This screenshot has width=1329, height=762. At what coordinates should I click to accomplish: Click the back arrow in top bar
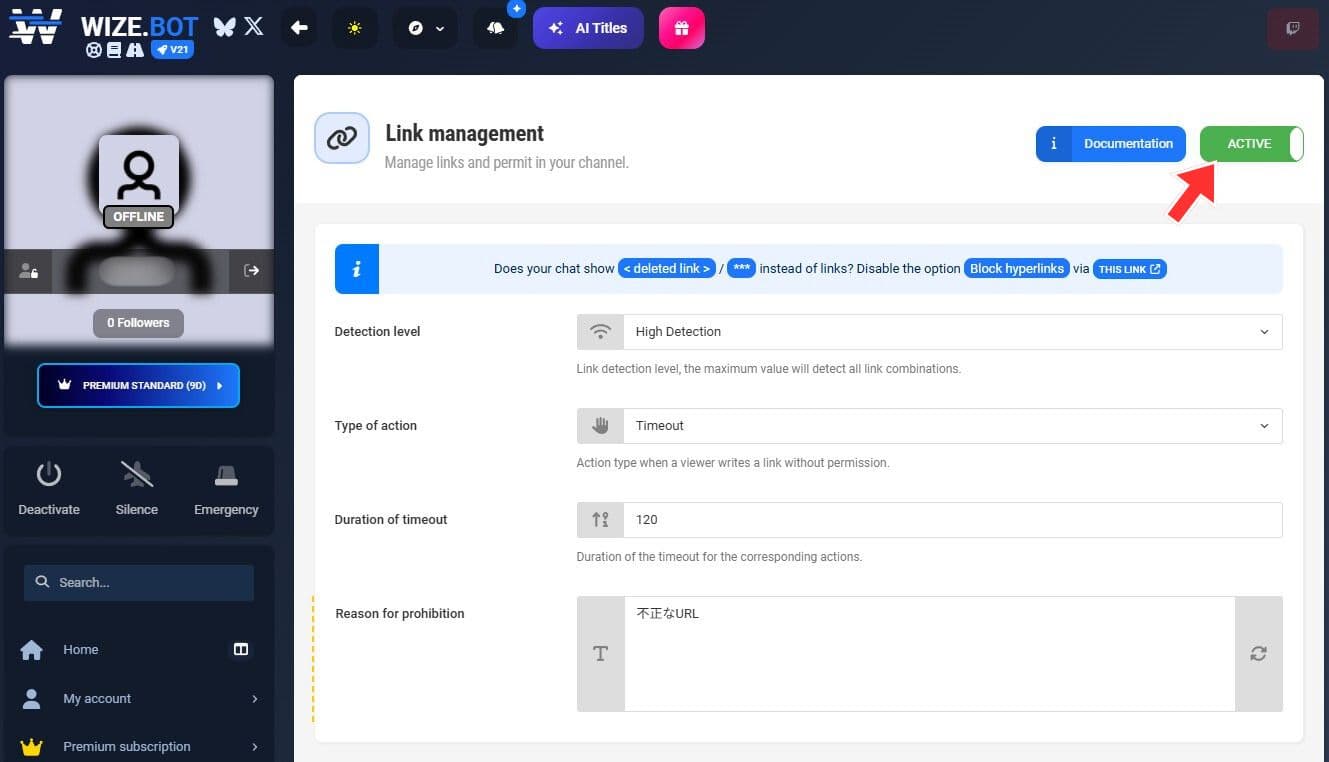(299, 28)
